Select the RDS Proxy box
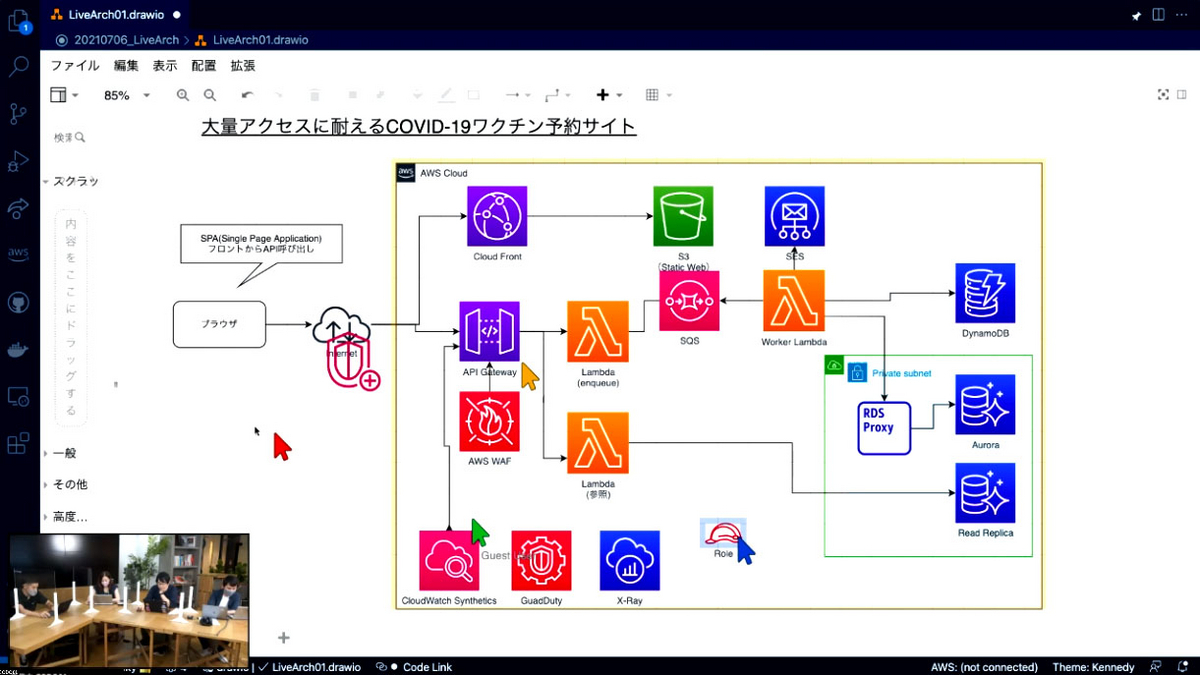Screen dimensions: 1200x675 (x=885, y=428)
